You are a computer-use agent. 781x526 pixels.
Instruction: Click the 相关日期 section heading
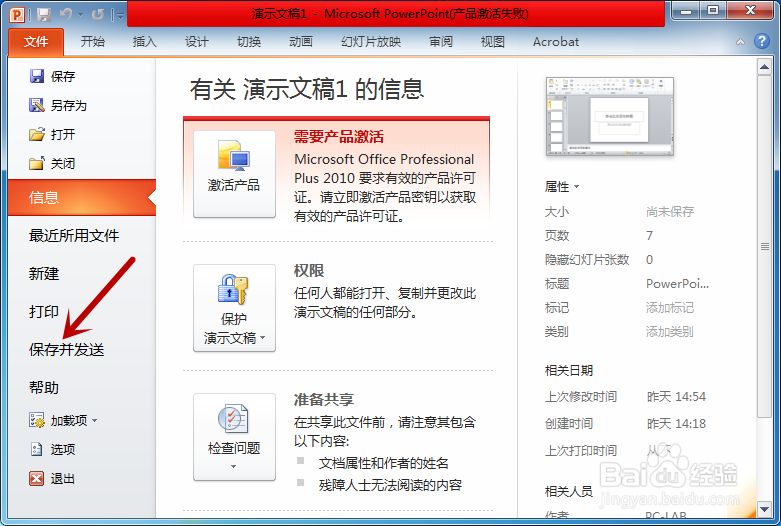569,371
